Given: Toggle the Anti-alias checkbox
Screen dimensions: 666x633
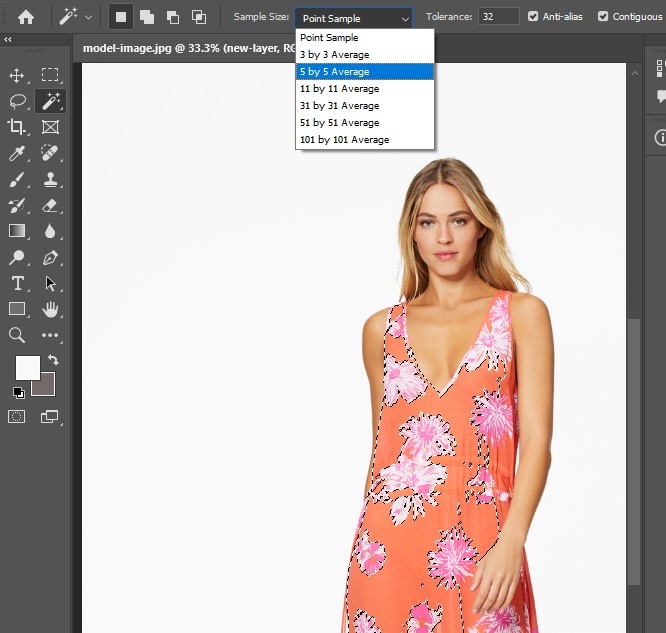Looking at the screenshot, I should click(533, 17).
